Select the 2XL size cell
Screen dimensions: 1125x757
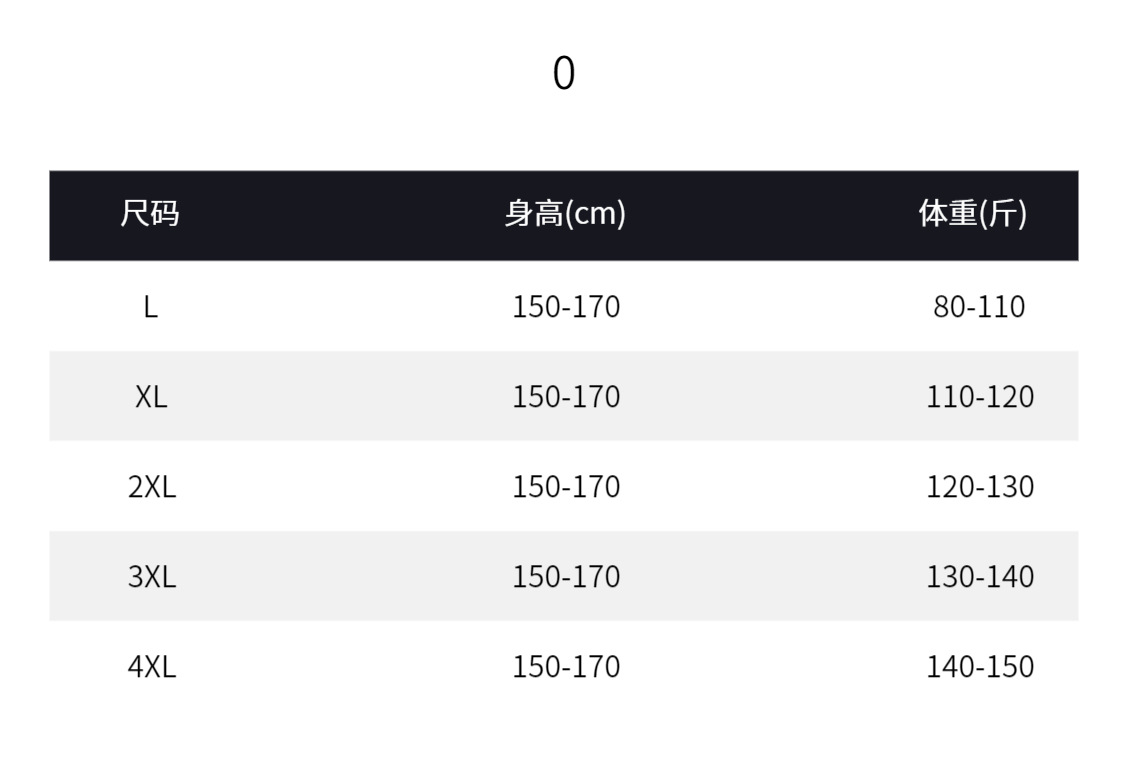(151, 487)
